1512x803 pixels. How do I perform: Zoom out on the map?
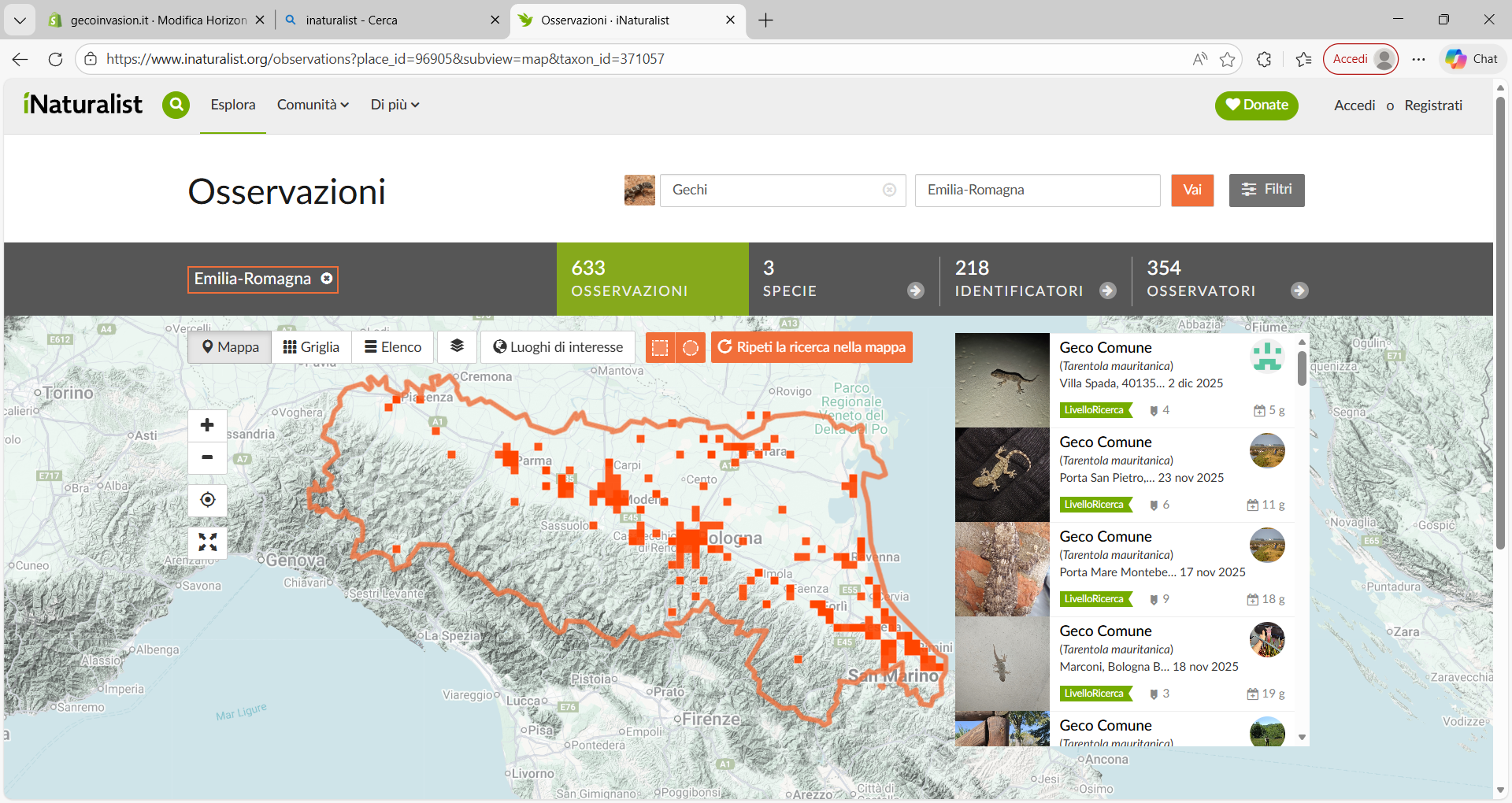207,457
